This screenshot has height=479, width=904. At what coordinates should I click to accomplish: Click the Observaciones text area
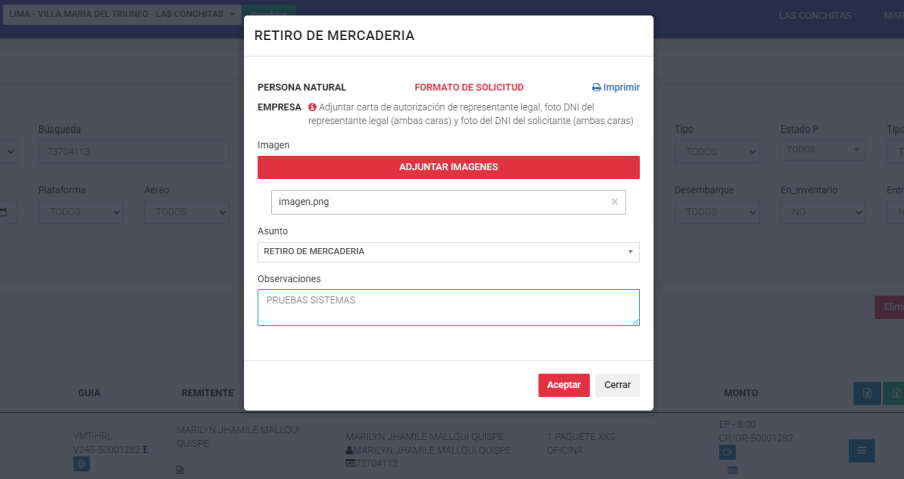pos(448,307)
